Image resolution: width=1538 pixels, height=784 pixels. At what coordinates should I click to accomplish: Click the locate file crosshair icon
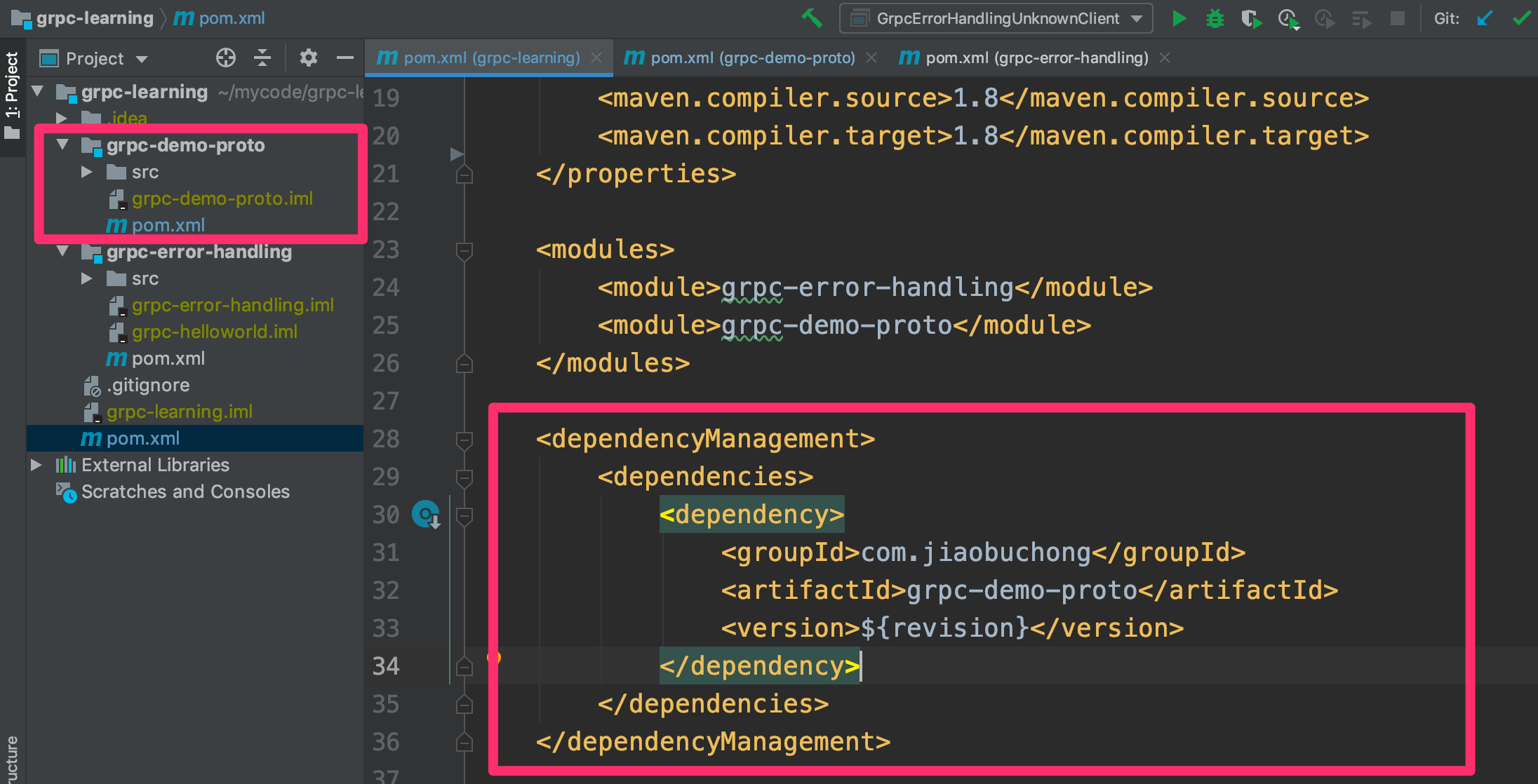click(226, 58)
